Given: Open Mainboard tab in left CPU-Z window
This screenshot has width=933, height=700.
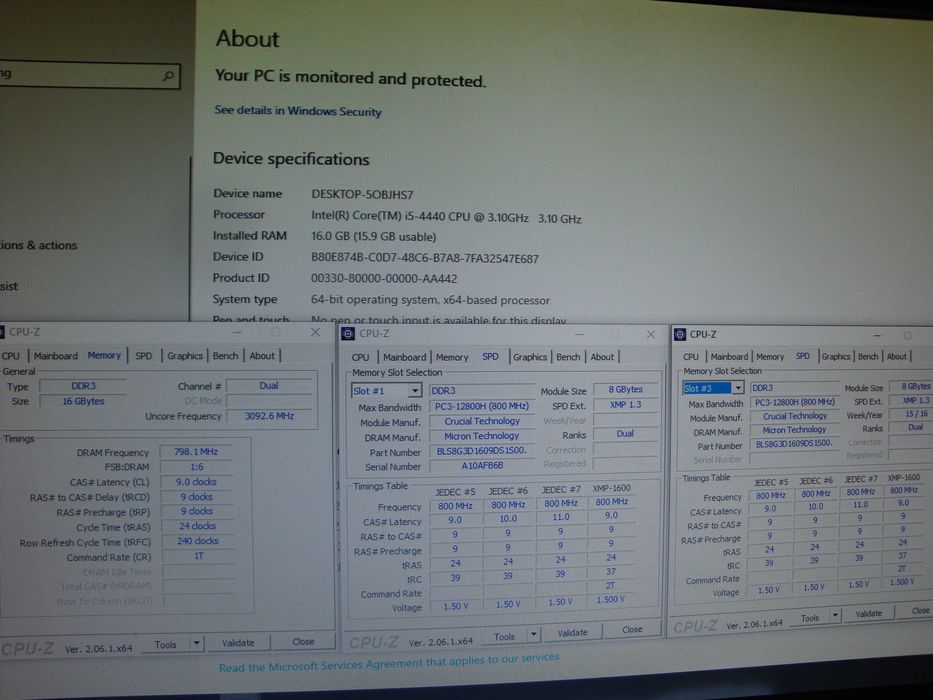Looking at the screenshot, I should 55,355.
